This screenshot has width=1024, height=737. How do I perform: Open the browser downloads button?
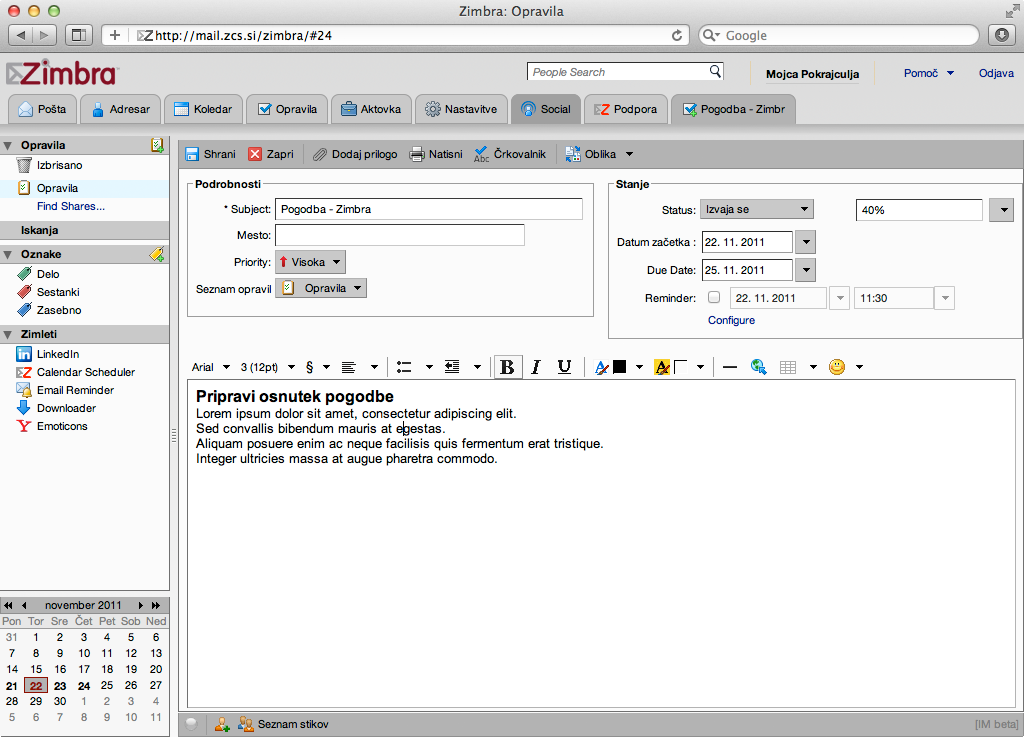(1002, 35)
